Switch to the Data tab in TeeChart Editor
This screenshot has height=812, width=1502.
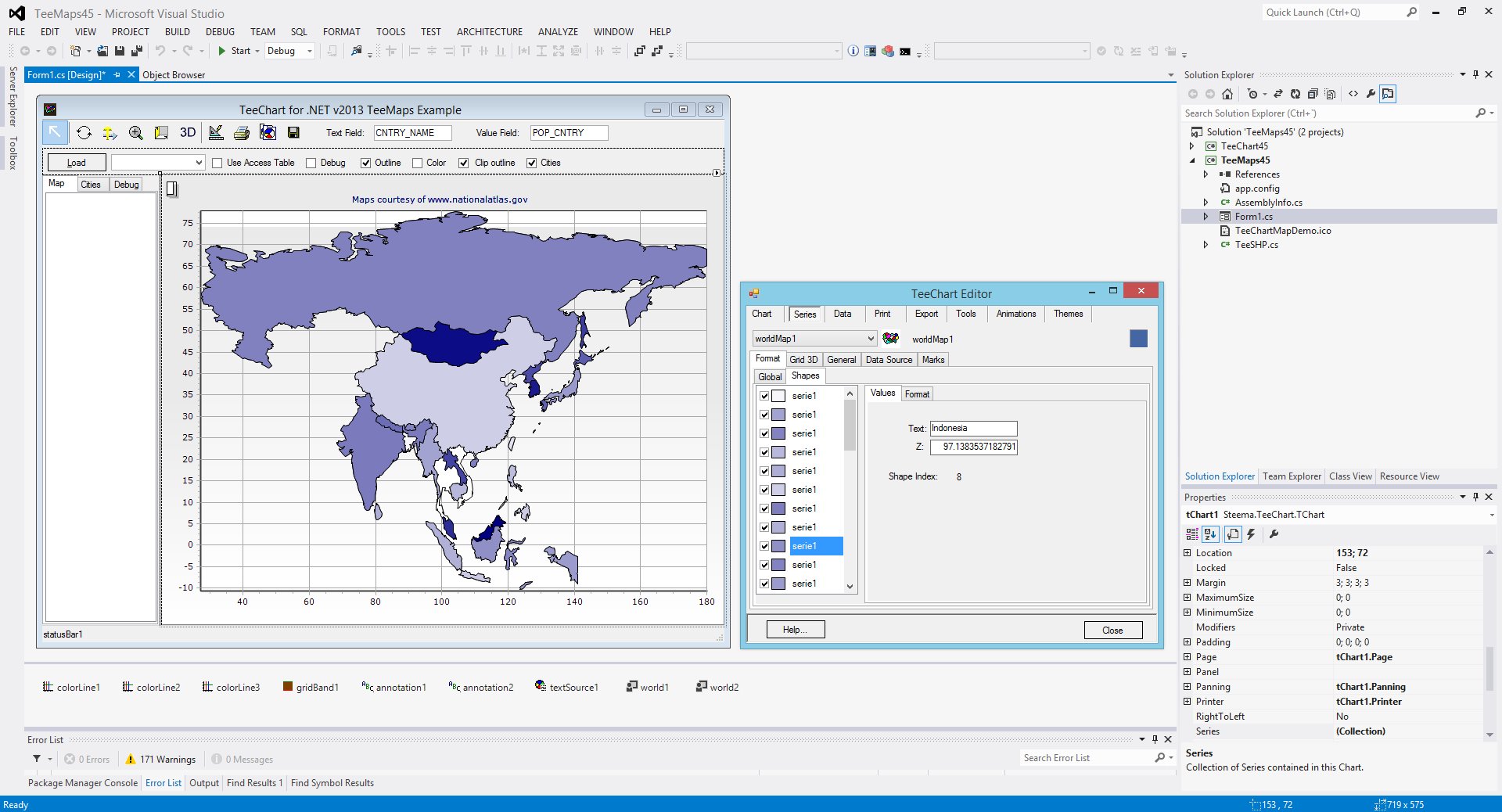843,314
